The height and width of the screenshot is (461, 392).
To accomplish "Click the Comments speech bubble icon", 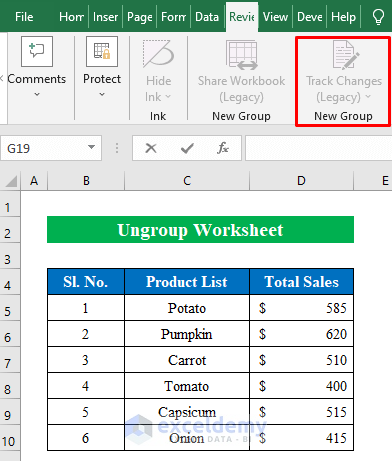I will tap(37, 51).
